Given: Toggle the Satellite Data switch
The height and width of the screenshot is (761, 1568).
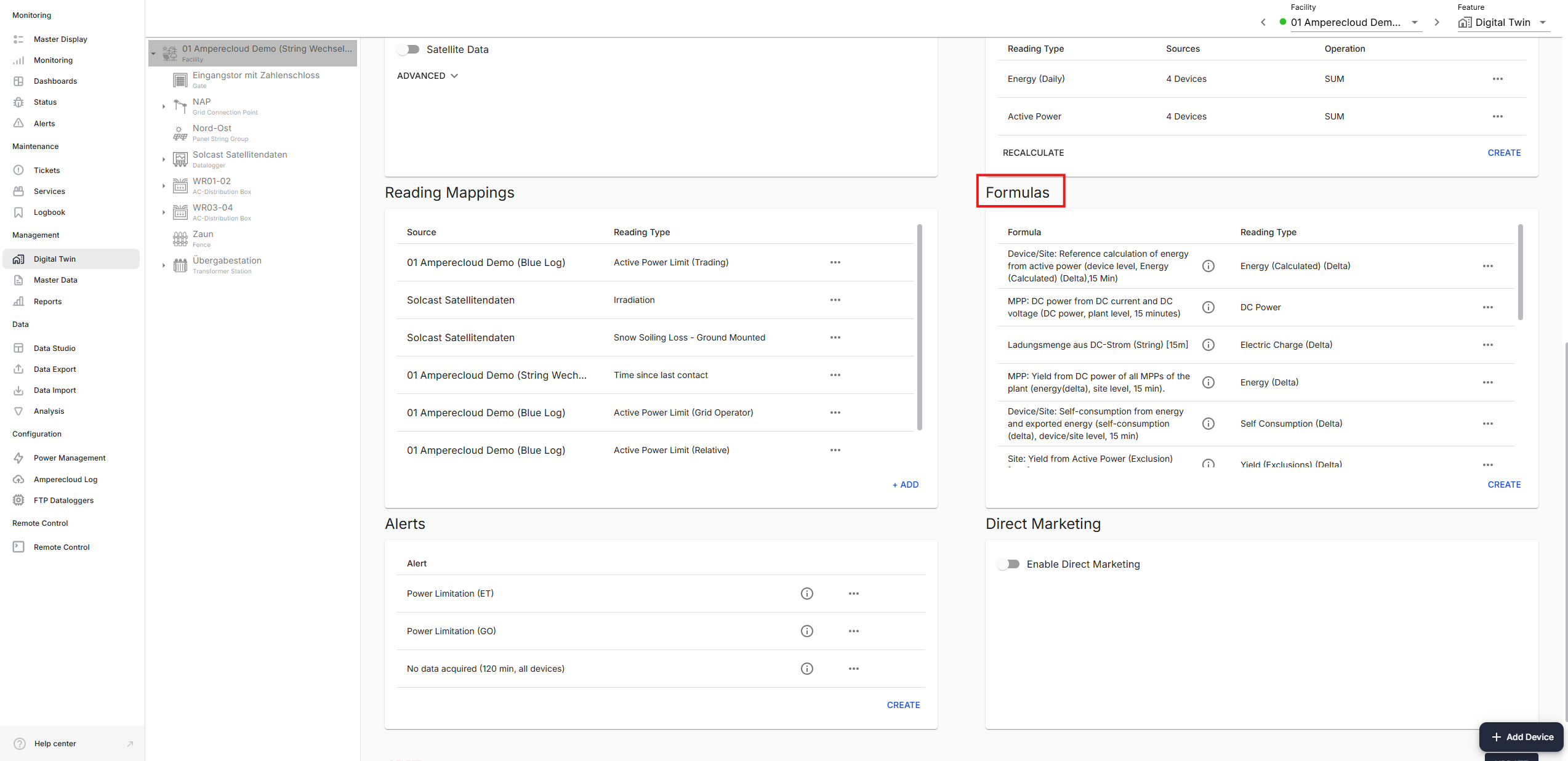Looking at the screenshot, I should point(408,49).
